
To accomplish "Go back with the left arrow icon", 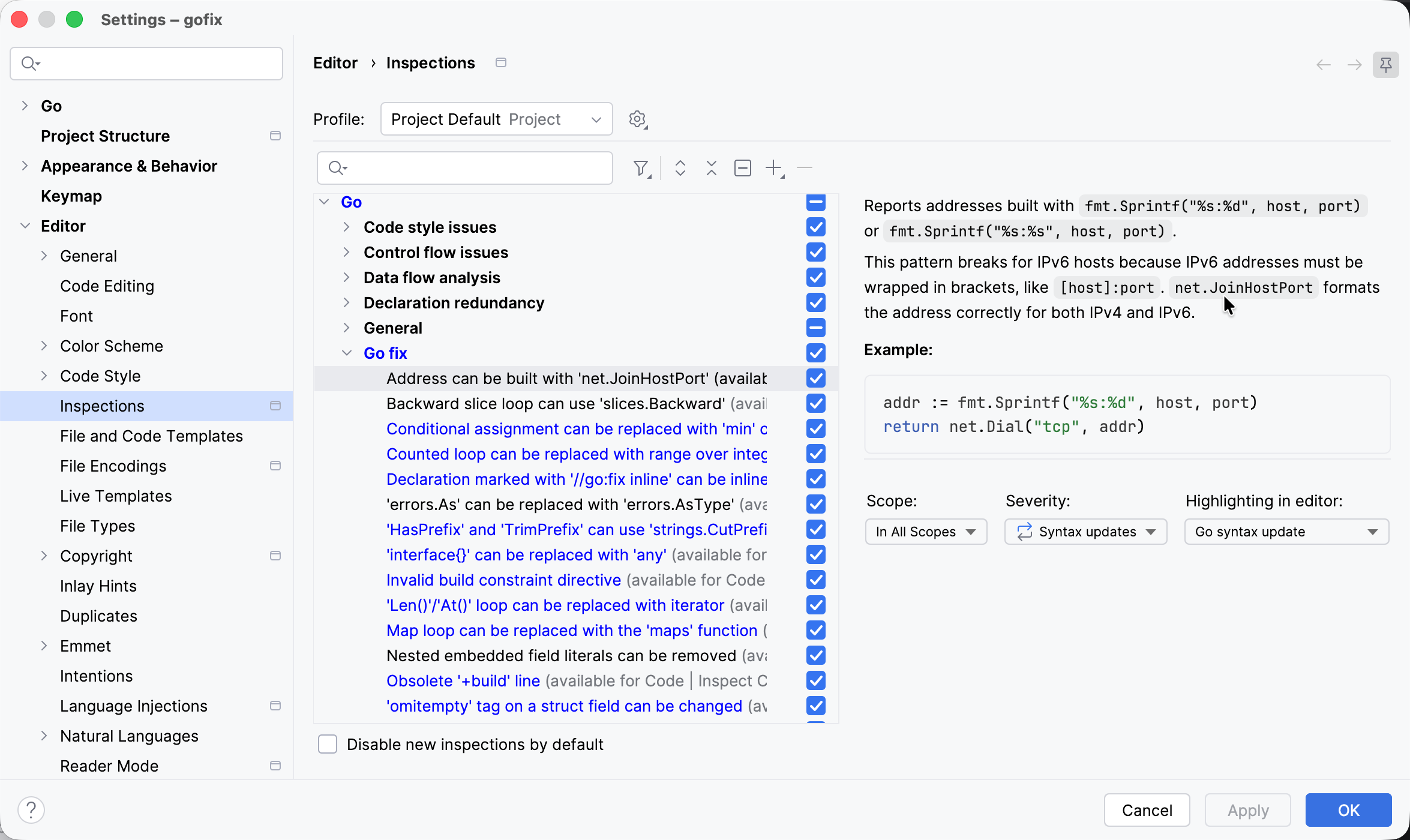I will click(1323, 65).
